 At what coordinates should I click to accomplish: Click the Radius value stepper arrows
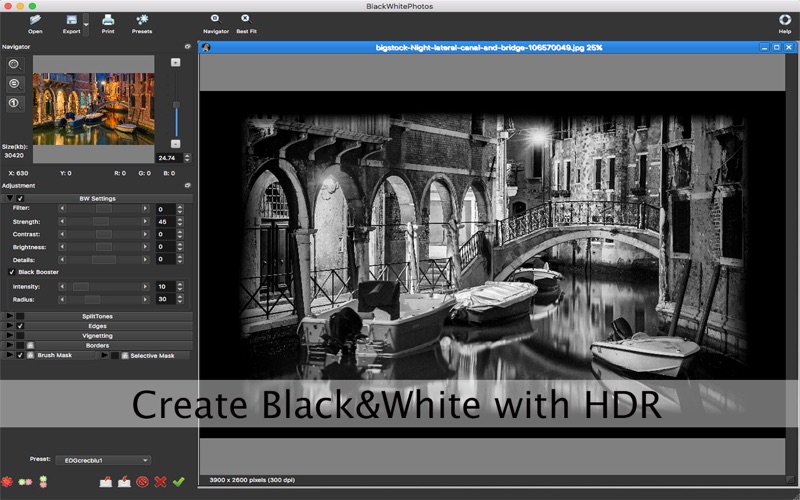(180, 299)
